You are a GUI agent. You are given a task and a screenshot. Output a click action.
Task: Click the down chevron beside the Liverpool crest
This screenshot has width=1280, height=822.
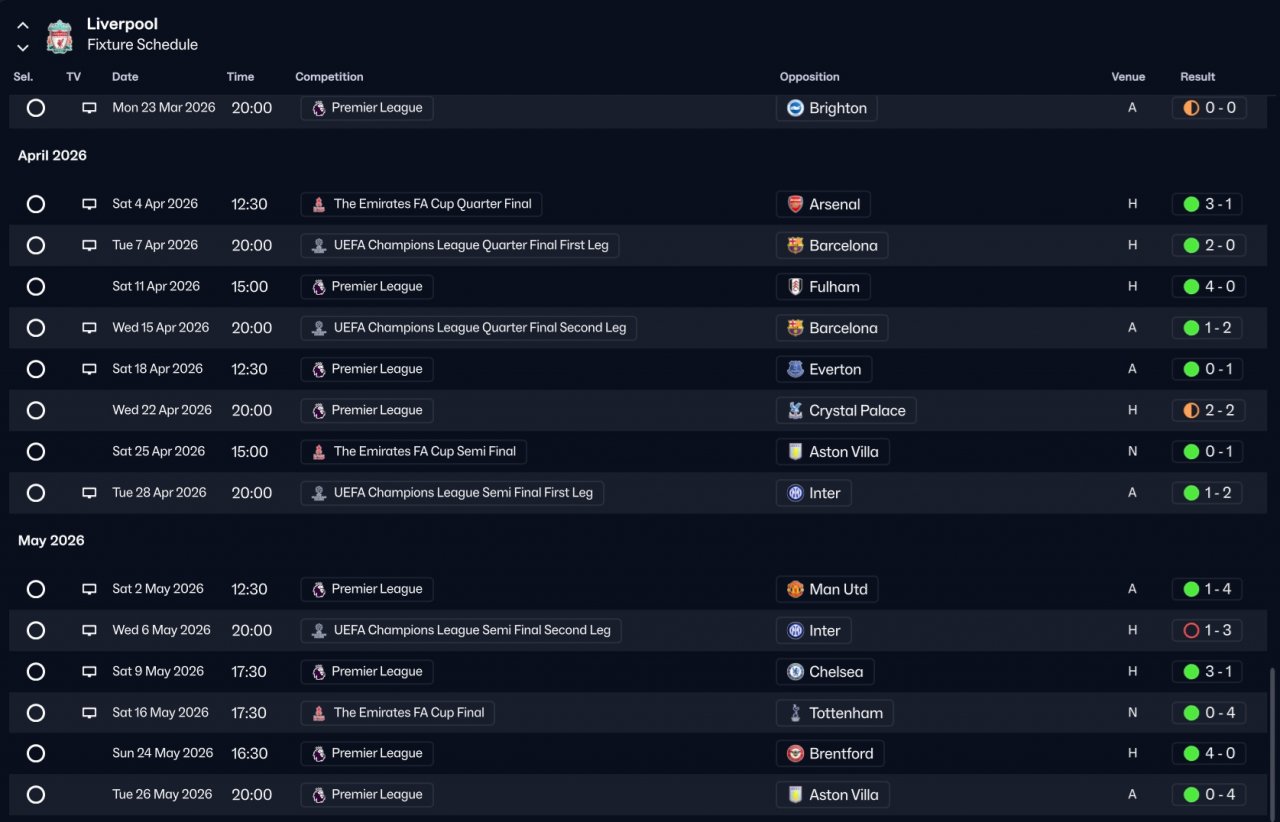click(x=23, y=47)
